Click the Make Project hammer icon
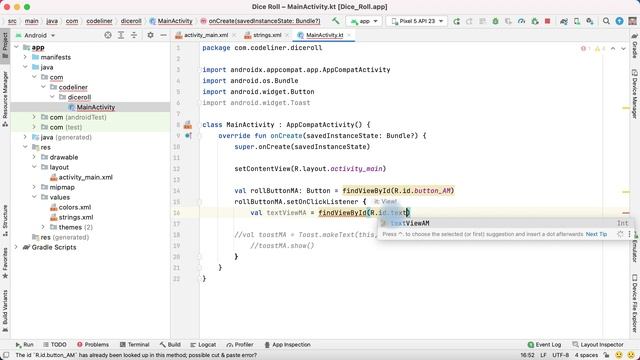This screenshot has width=640, height=360. [x=336, y=21]
